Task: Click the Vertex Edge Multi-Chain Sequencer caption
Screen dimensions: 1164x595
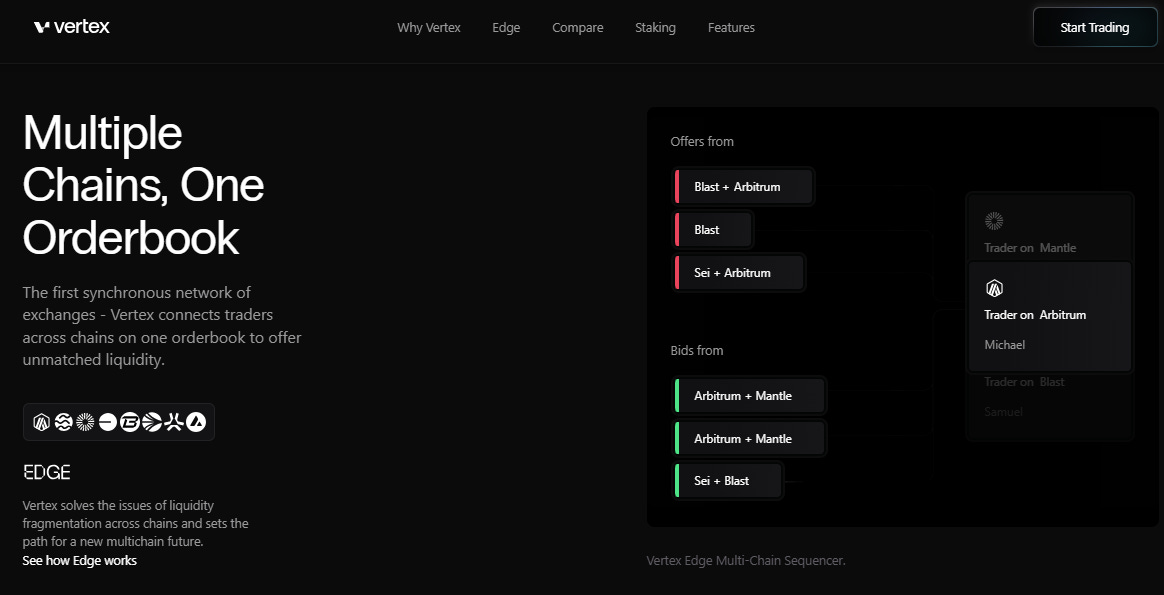Action: pyautogui.click(x=746, y=561)
